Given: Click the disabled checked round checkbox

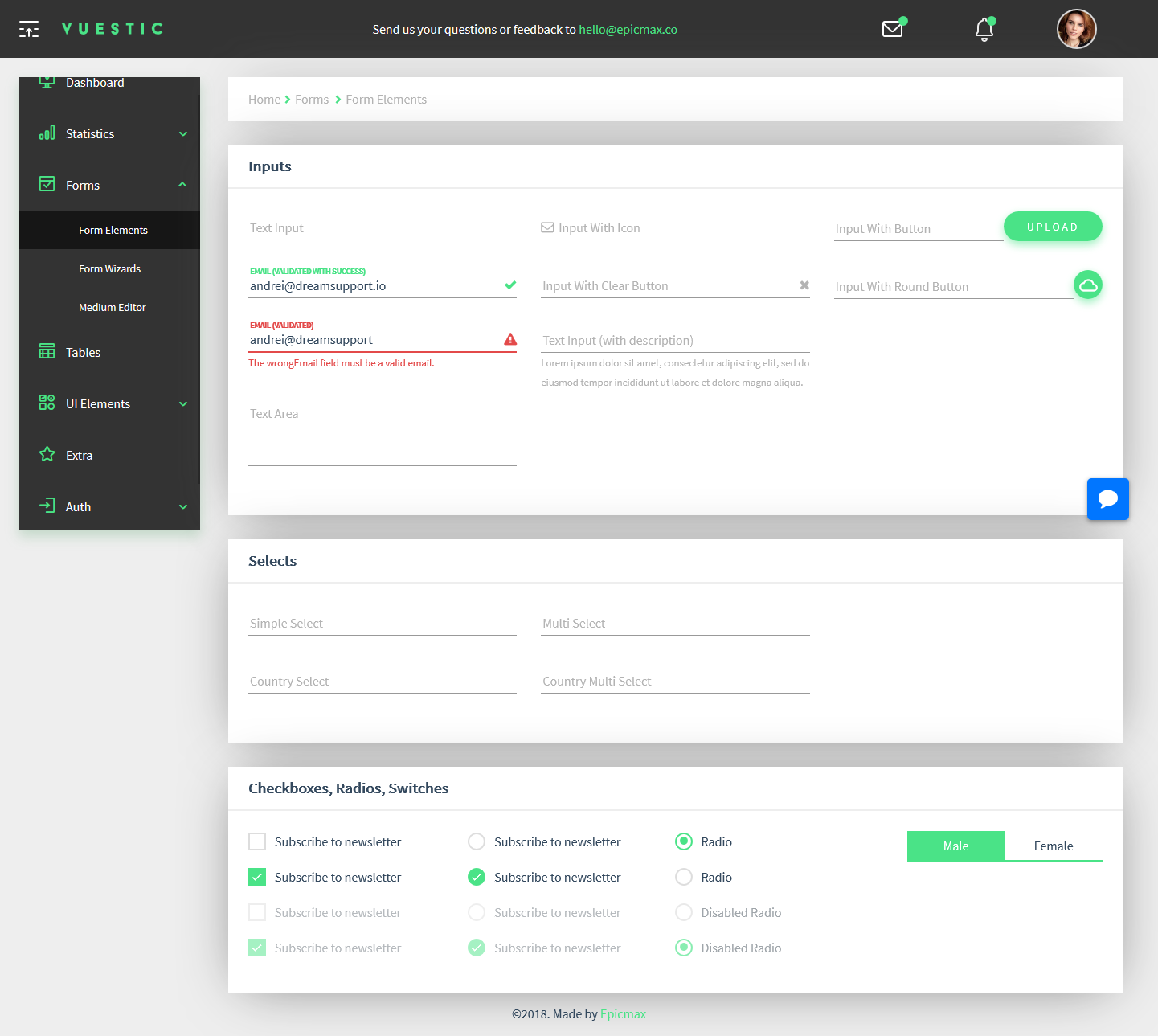Looking at the screenshot, I should pyautogui.click(x=477, y=948).
